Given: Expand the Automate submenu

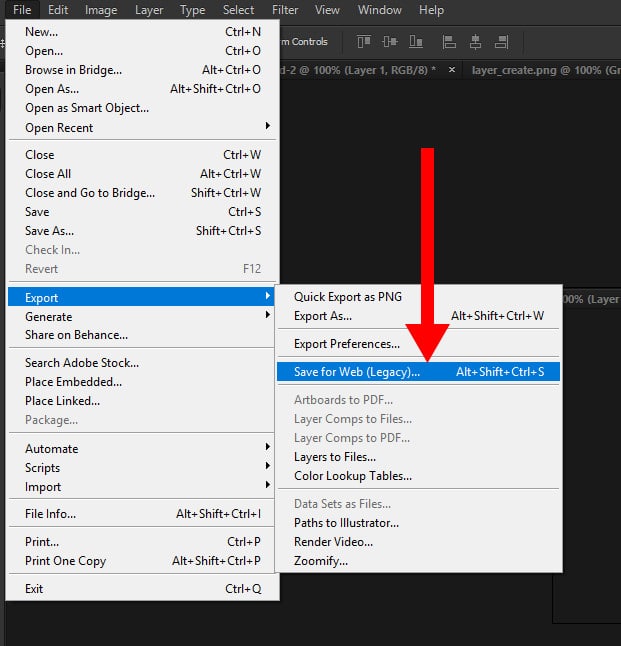Looking at the screenshot, I should pyautogui.click(x=141, y=448).
